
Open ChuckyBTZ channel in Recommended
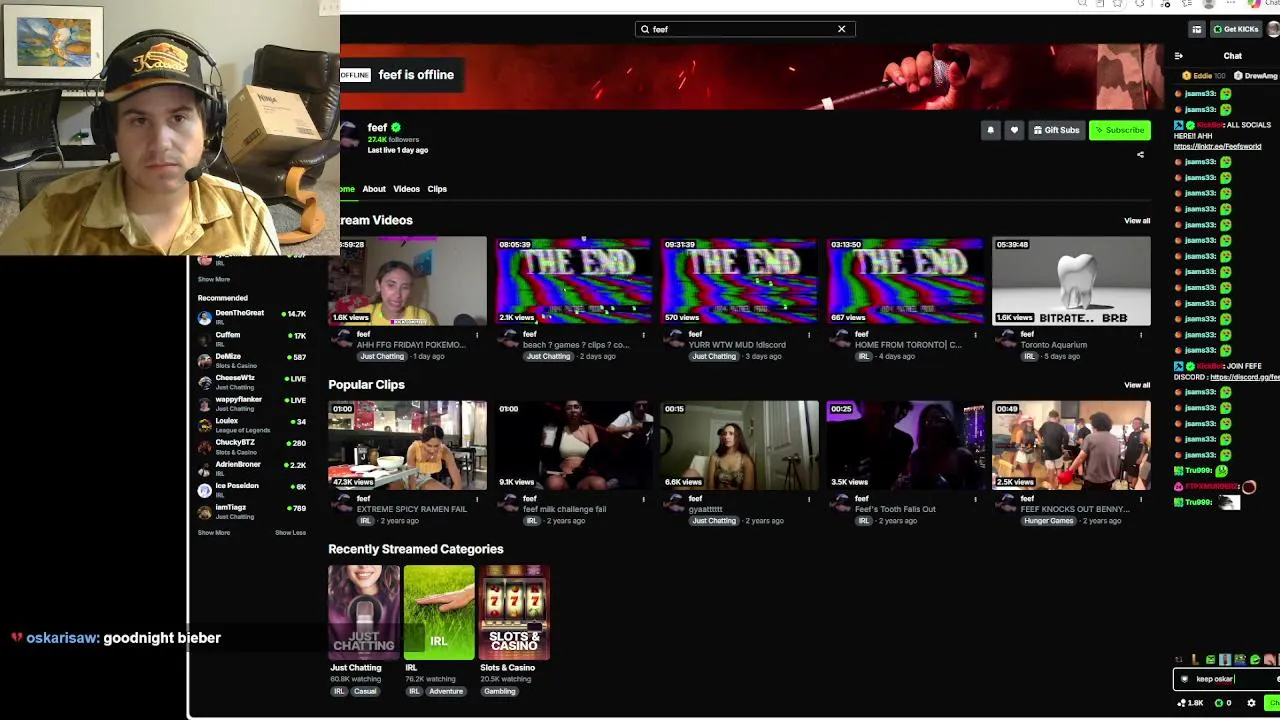pos(252,447)
